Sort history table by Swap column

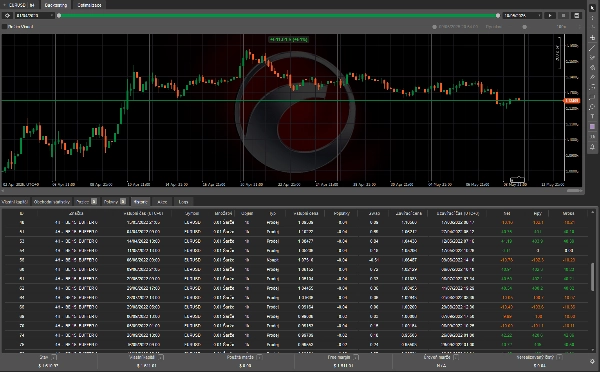[374, 213]
